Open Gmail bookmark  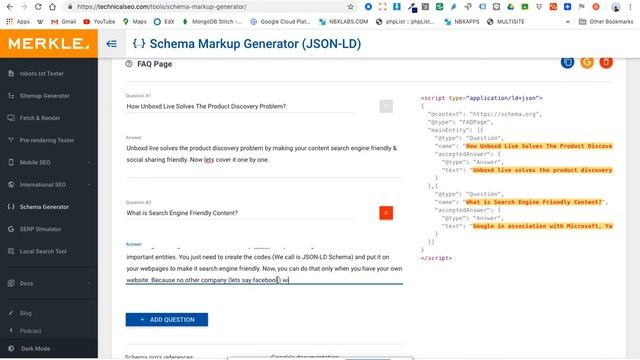point(64,22)
